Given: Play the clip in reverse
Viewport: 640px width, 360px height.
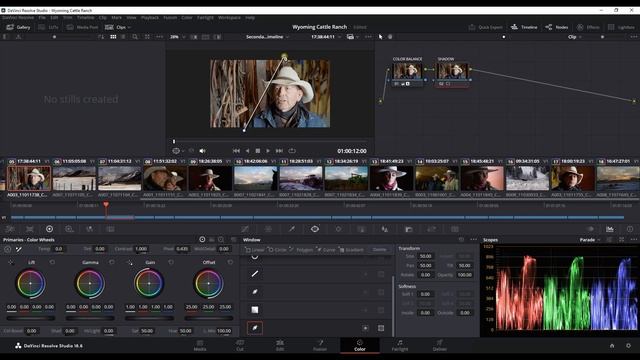Looking at the screenshot, I should click(x=247, y=151).
